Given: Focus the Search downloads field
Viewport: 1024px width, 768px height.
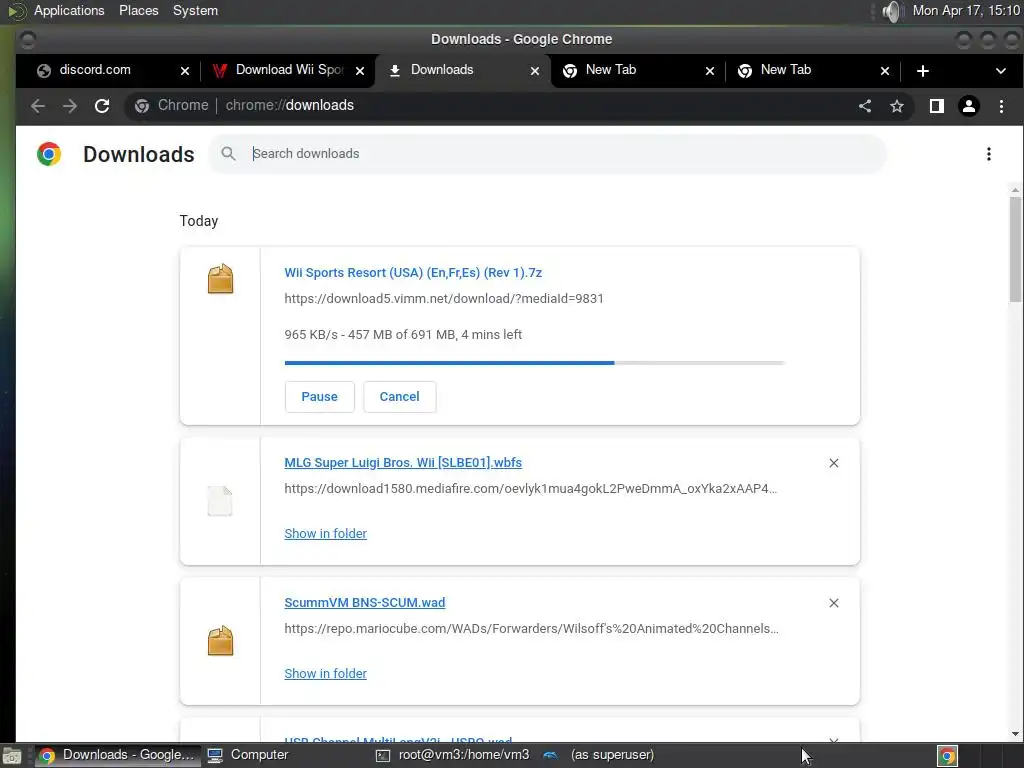Looking at the screenshot, I should [549, 153].
